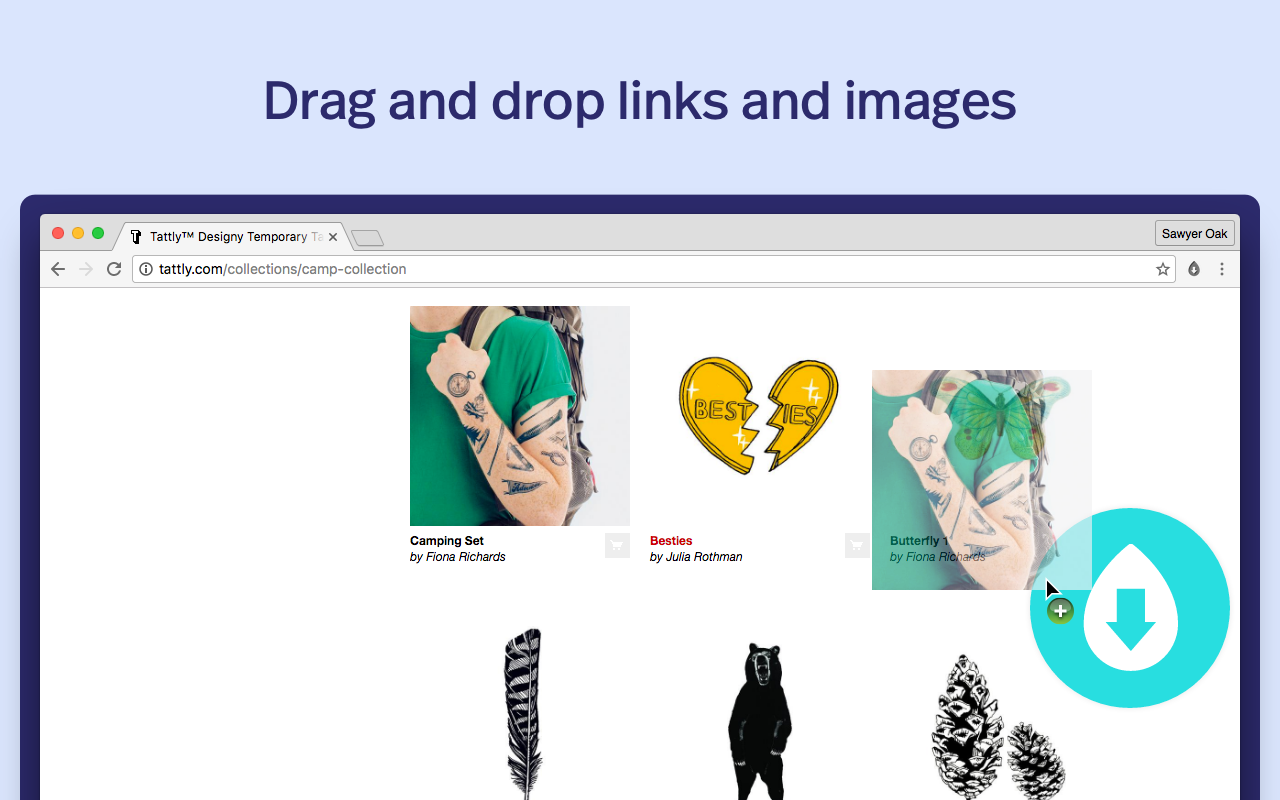Click the forward navigation arrow
This screenshot has width=1280, height=800.
click(85, 268)
